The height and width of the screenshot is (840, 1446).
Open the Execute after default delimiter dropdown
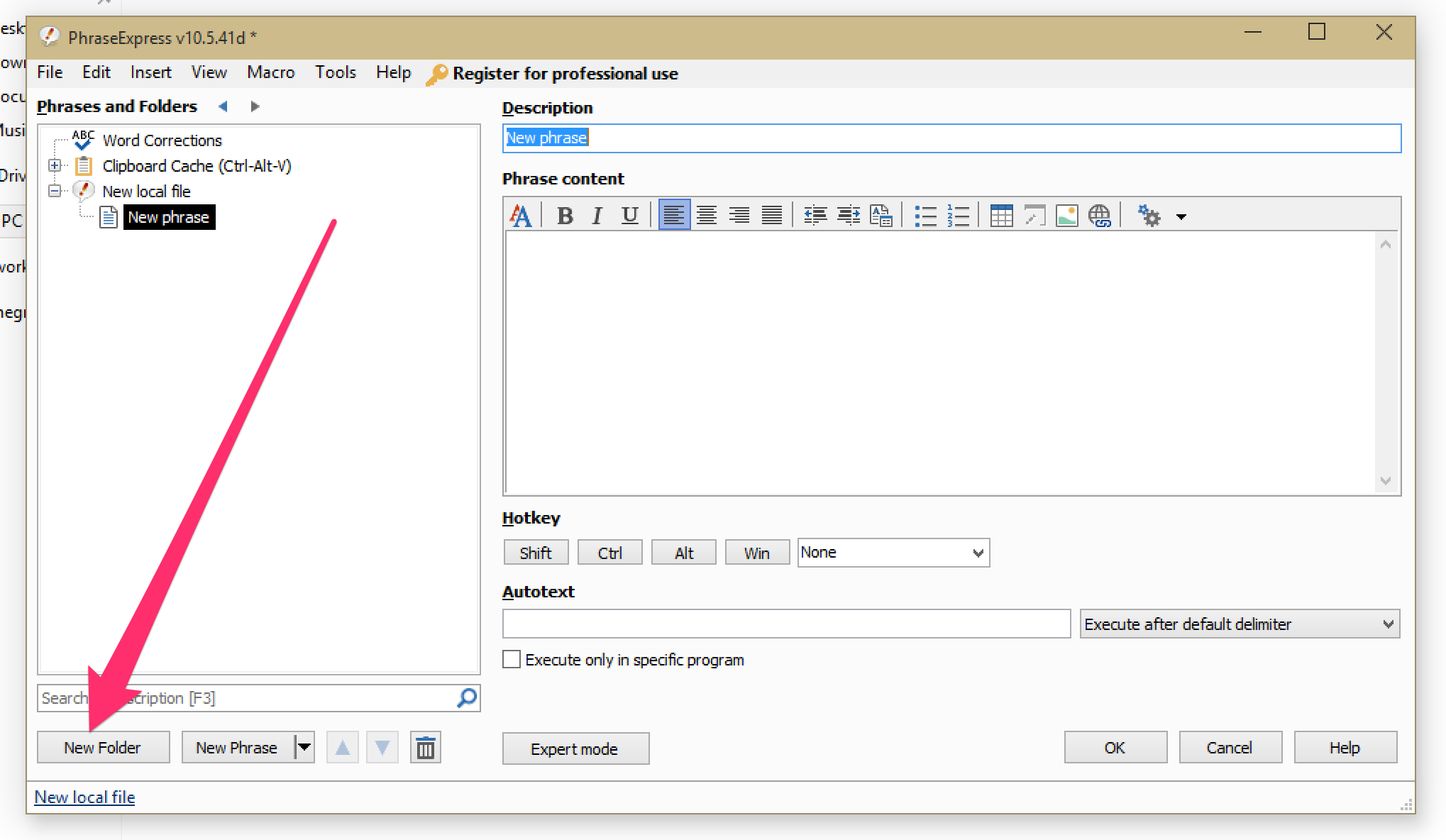[x=1240, y=624]
